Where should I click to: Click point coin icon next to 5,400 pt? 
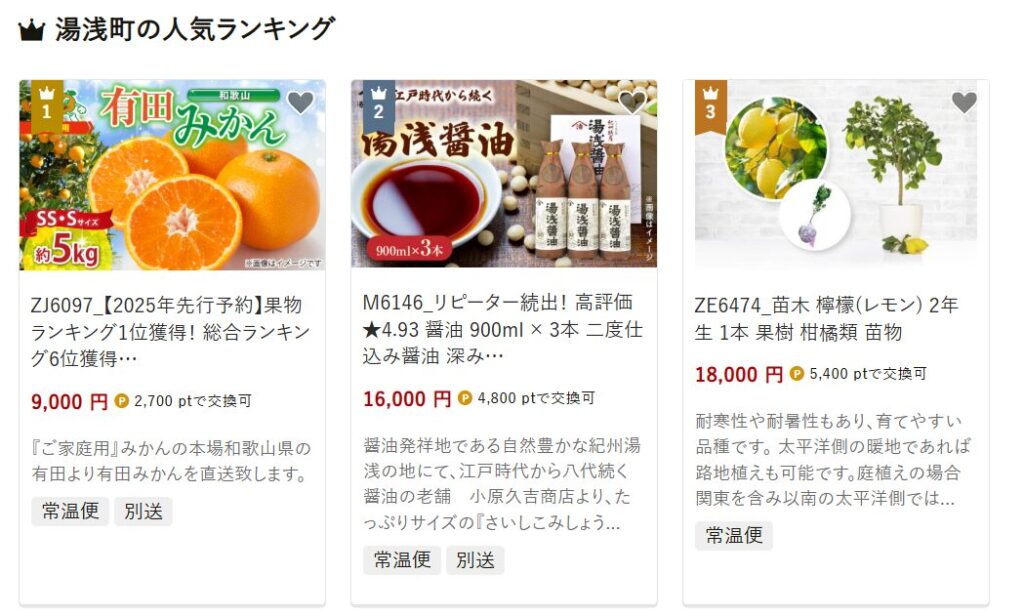(x=797, y=374)
